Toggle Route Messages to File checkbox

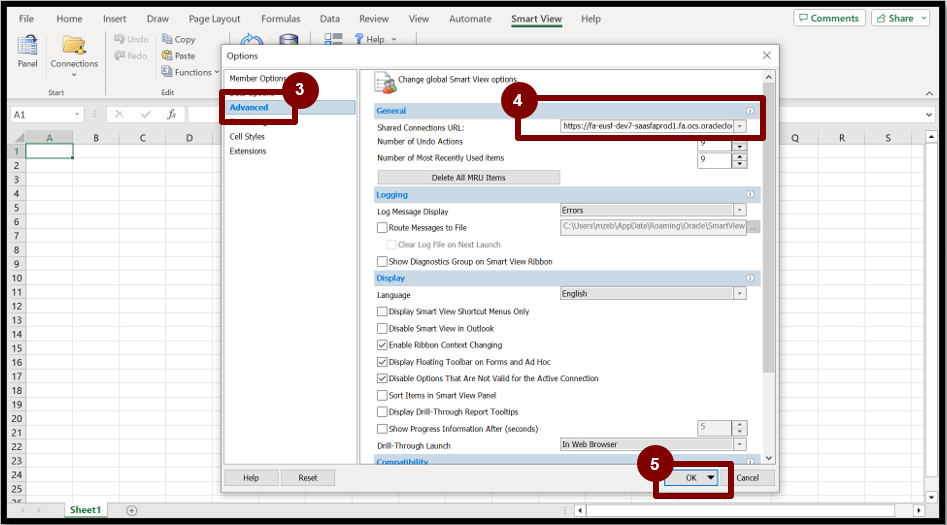[382, 228]
